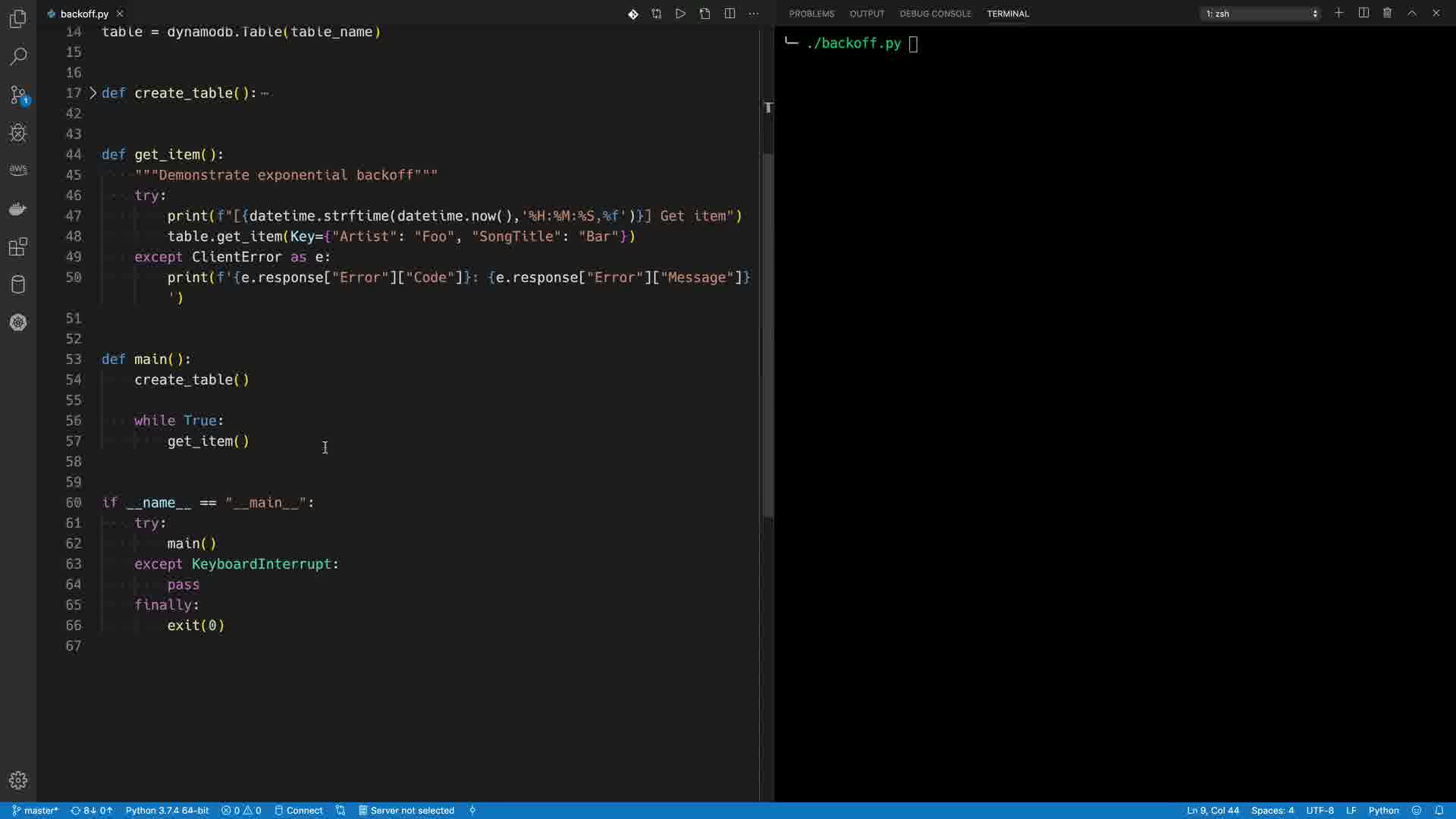1456x819 pixels.
Task: Open the Debug view
Action: [x=18, y=133]
